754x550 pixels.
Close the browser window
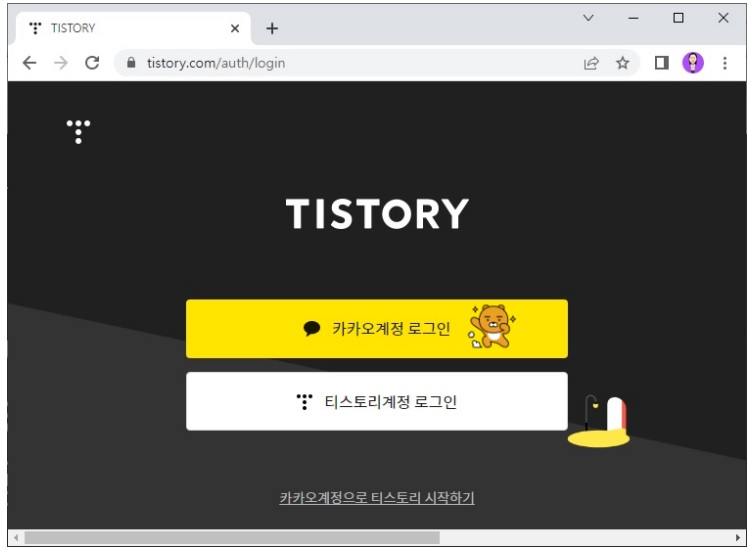pyautogui.click(x=723, y=18)
